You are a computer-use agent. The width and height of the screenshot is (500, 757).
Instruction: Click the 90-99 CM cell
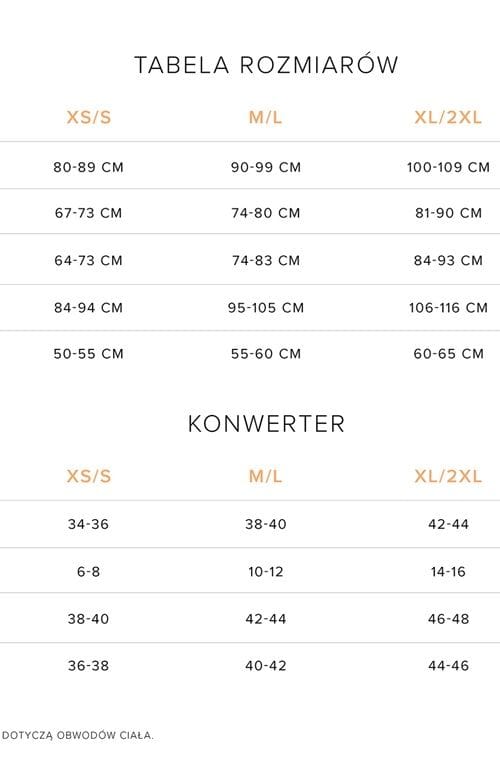pyautogui.click(x=266, y=167)
